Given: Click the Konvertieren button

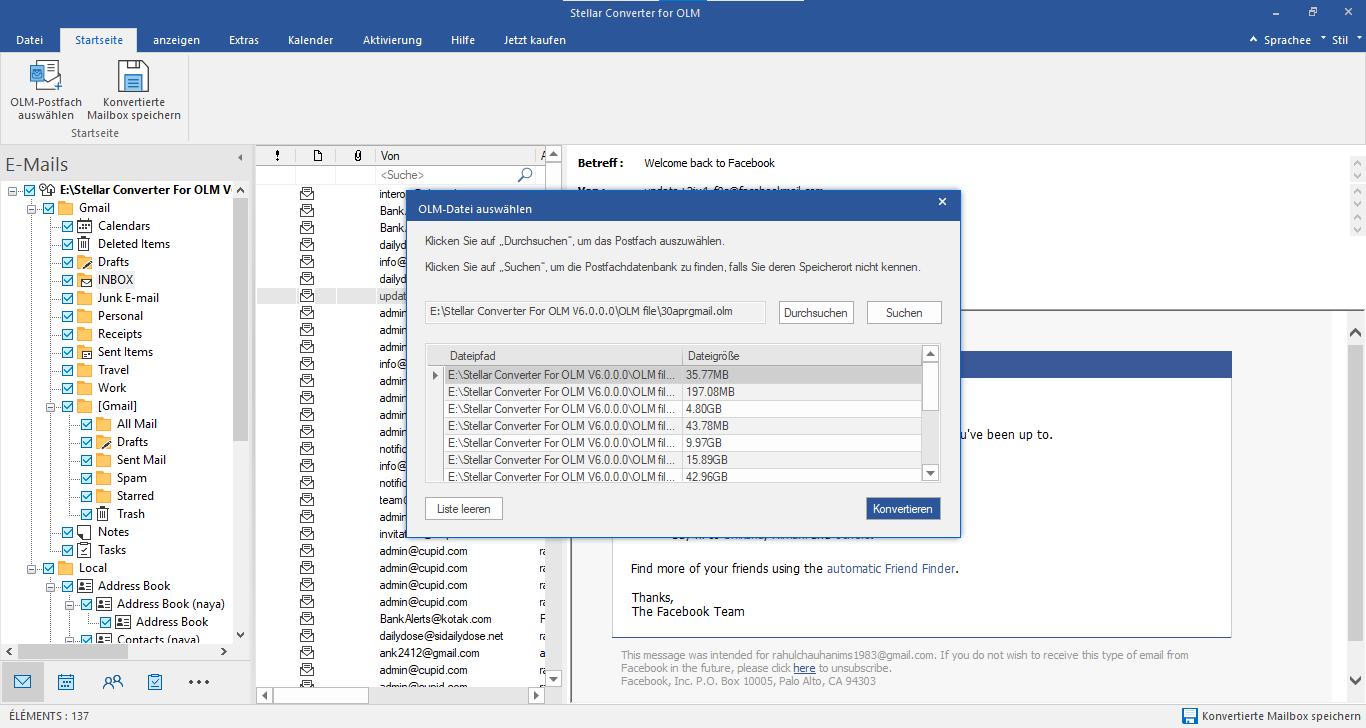Looking at the screenshot, I should (902, 509).
